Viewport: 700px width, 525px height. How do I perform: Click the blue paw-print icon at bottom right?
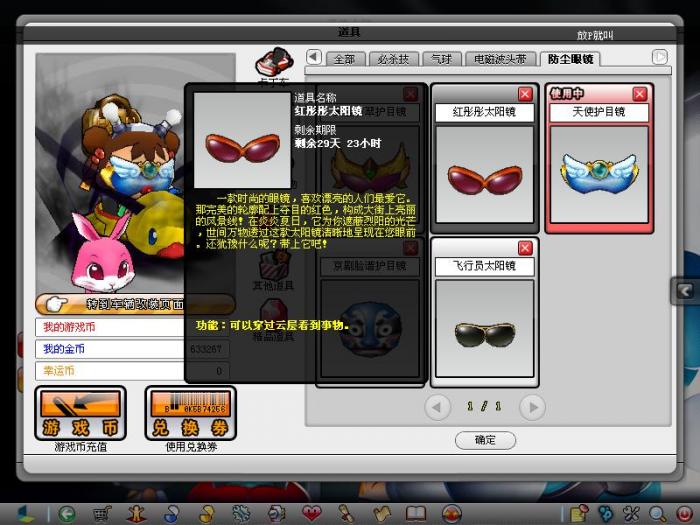coord(605,514)
